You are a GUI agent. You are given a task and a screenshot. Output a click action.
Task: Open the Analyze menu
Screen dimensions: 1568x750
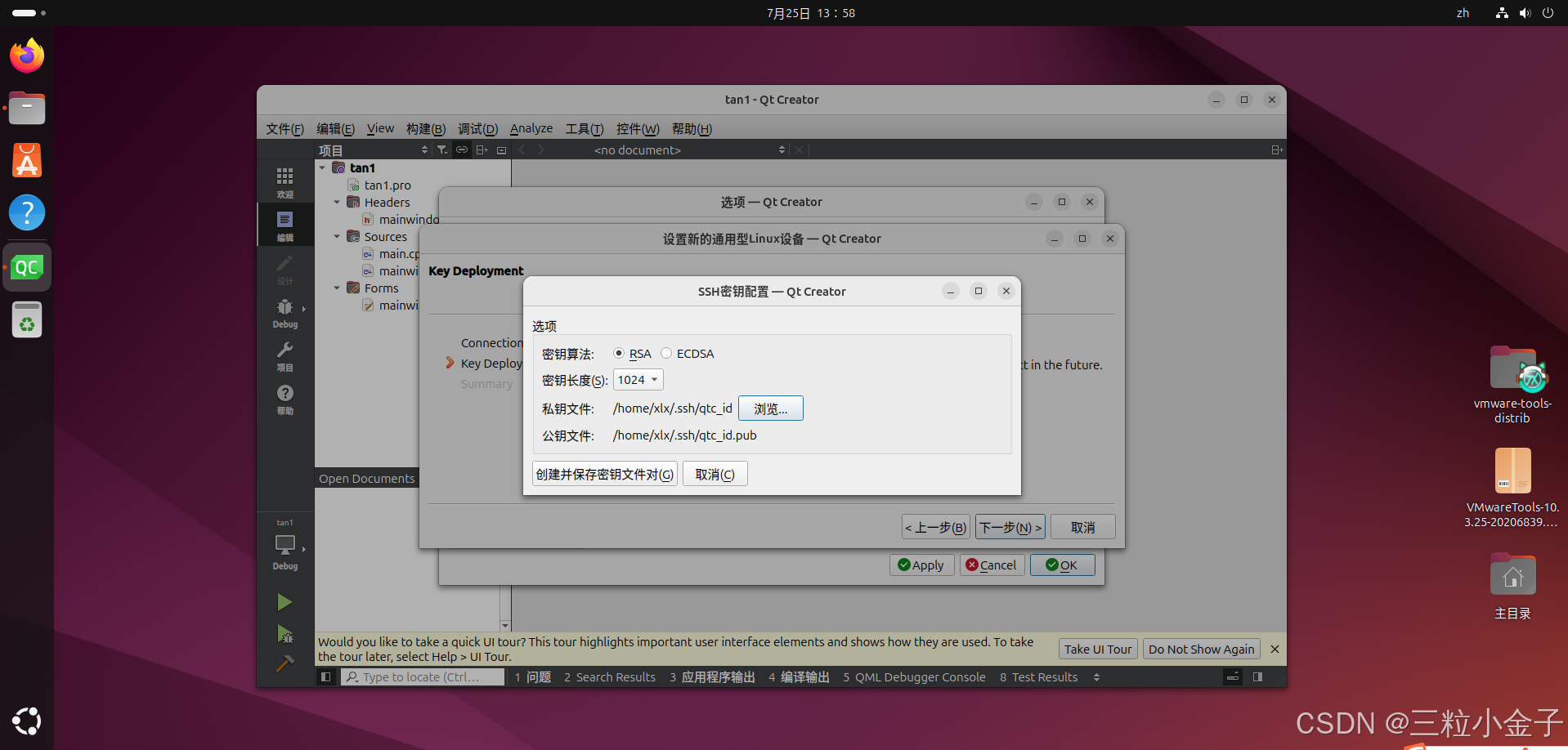pos(531,128)
